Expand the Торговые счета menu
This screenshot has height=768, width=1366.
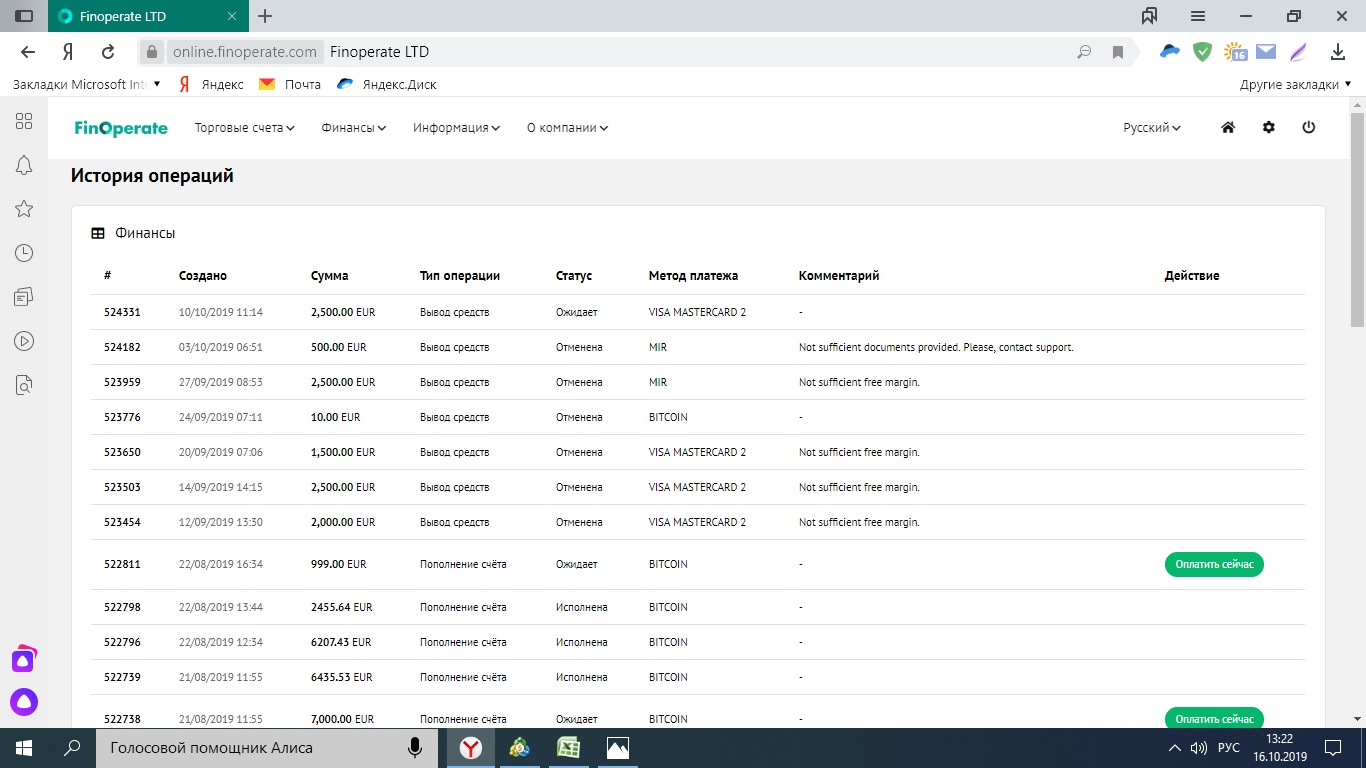click(x=245, y=128)
